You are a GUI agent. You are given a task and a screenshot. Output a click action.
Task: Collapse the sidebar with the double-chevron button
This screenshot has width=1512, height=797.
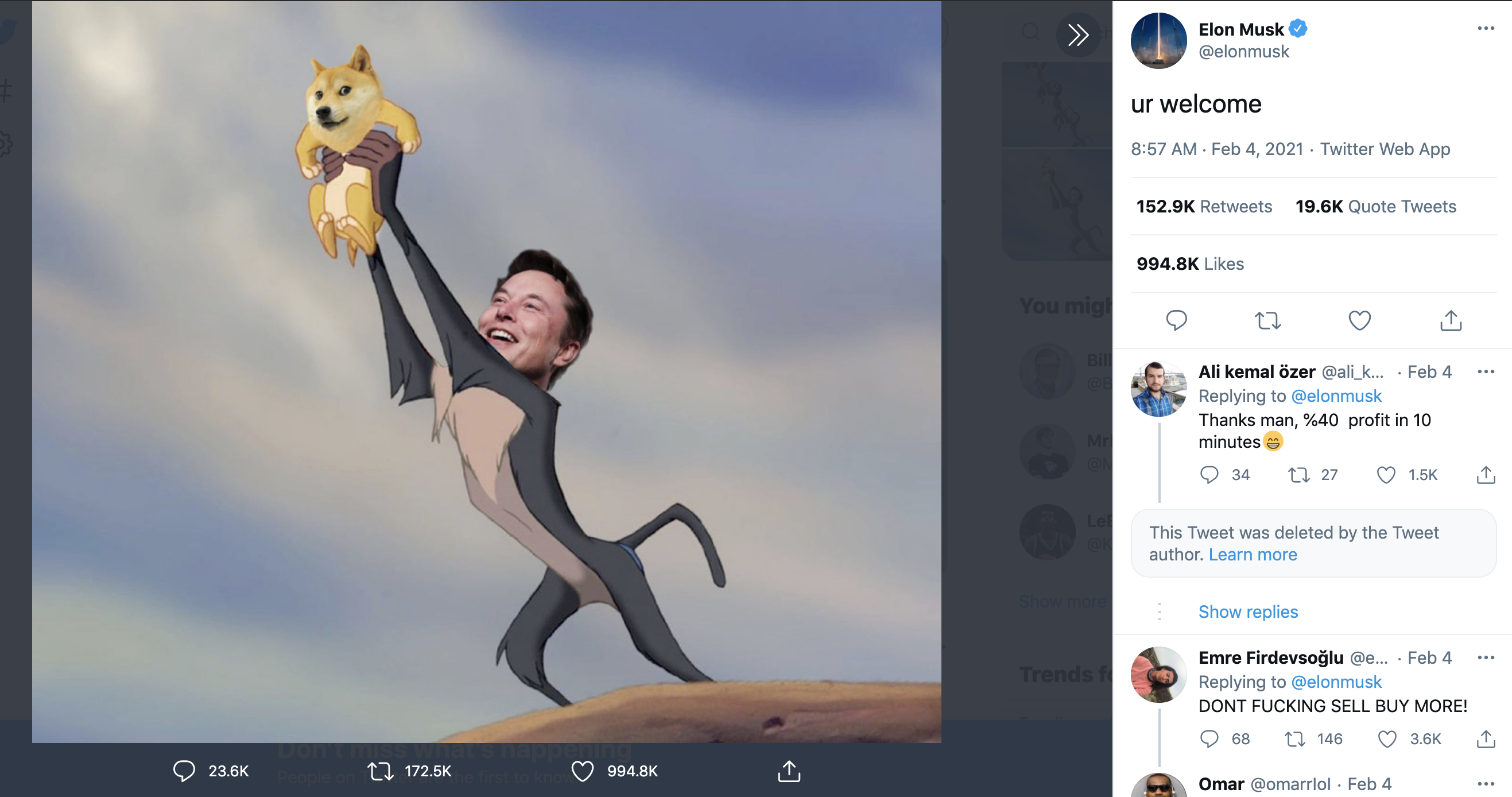click(x=1078, y=34)
